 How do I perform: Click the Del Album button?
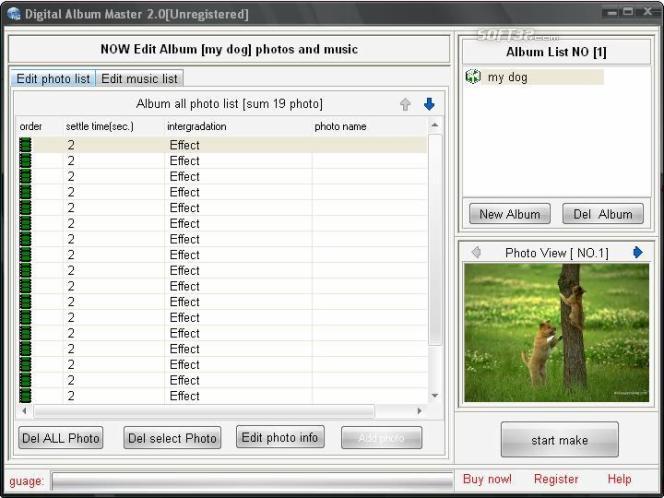tap(603, 214)
